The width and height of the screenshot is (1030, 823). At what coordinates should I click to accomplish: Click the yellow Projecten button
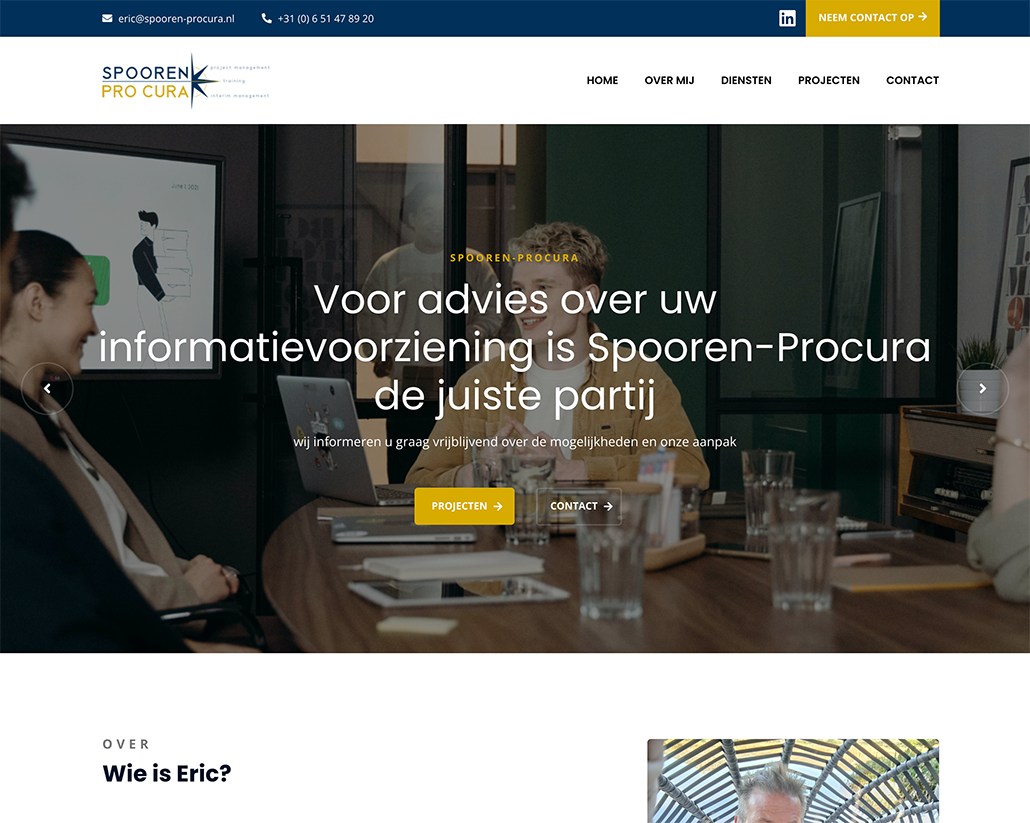pyautogui.click(x=464, y=506)
